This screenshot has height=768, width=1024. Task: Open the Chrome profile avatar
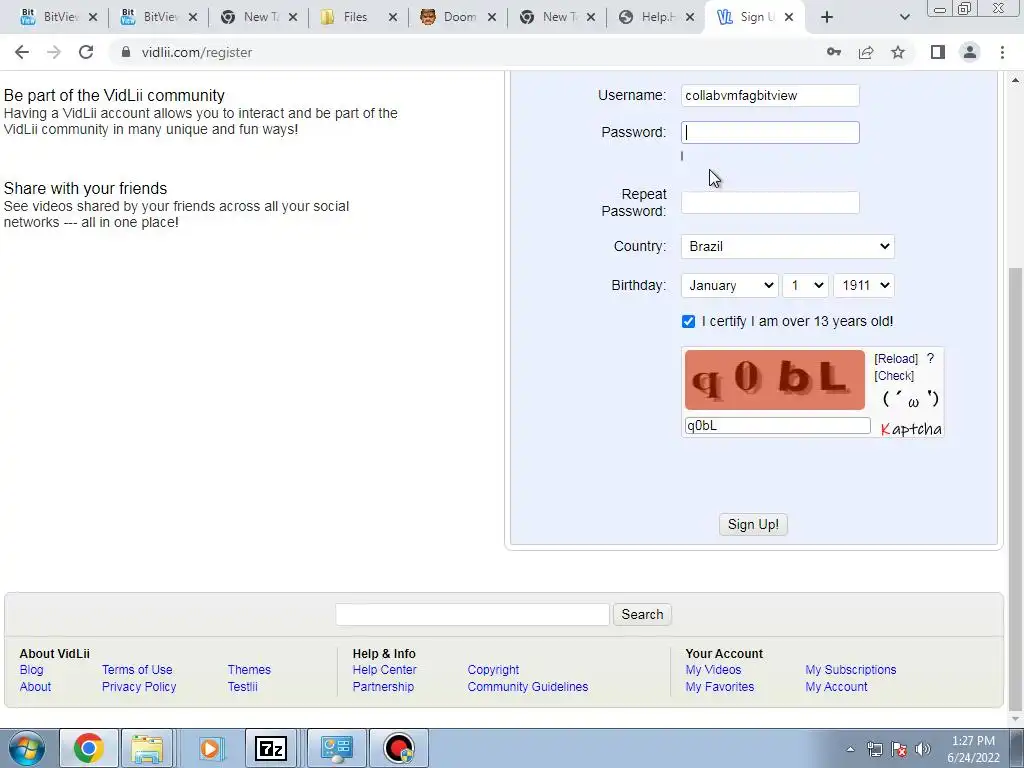[970, 52]
